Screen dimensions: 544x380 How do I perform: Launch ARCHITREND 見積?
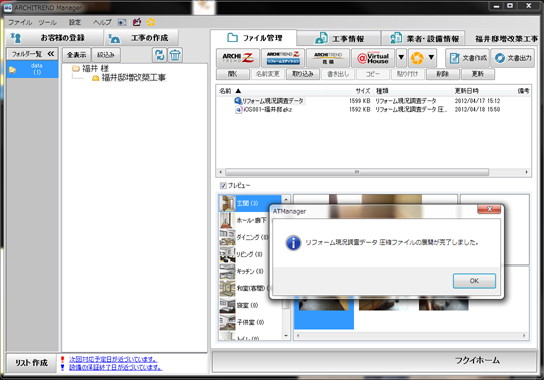coord(328,58)
